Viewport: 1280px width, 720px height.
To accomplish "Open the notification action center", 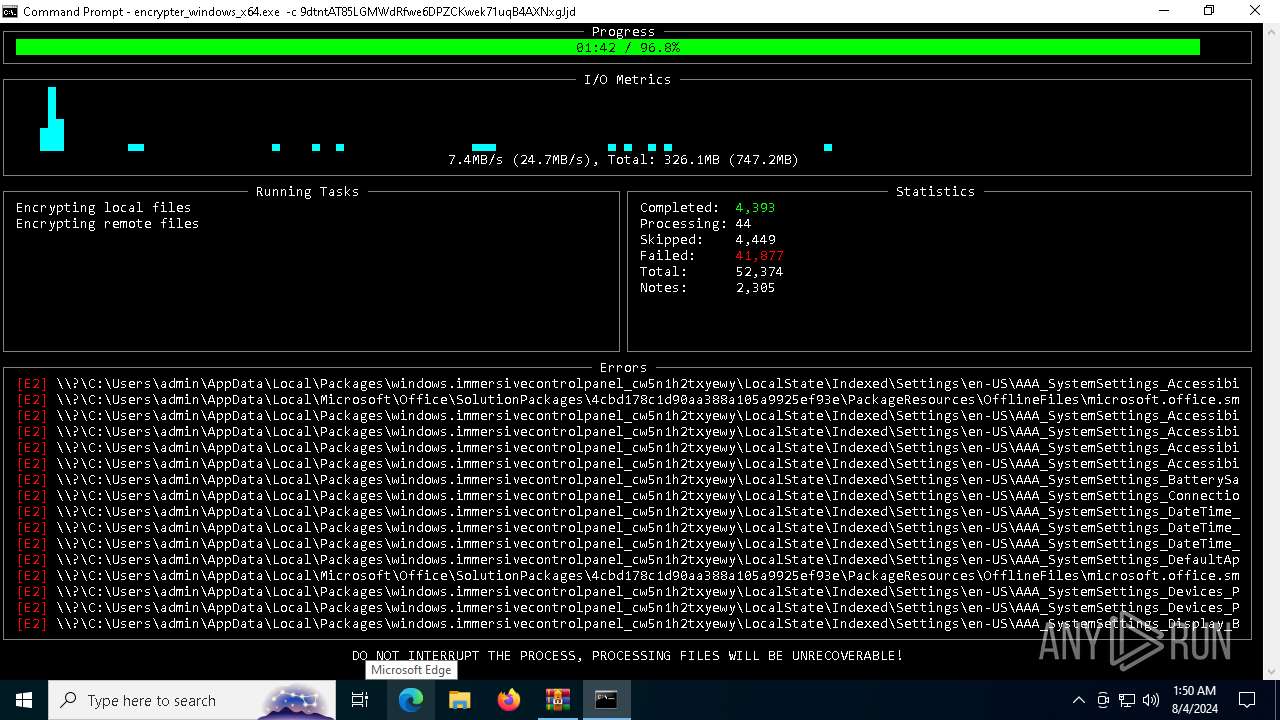I will tap(1247, 700).
